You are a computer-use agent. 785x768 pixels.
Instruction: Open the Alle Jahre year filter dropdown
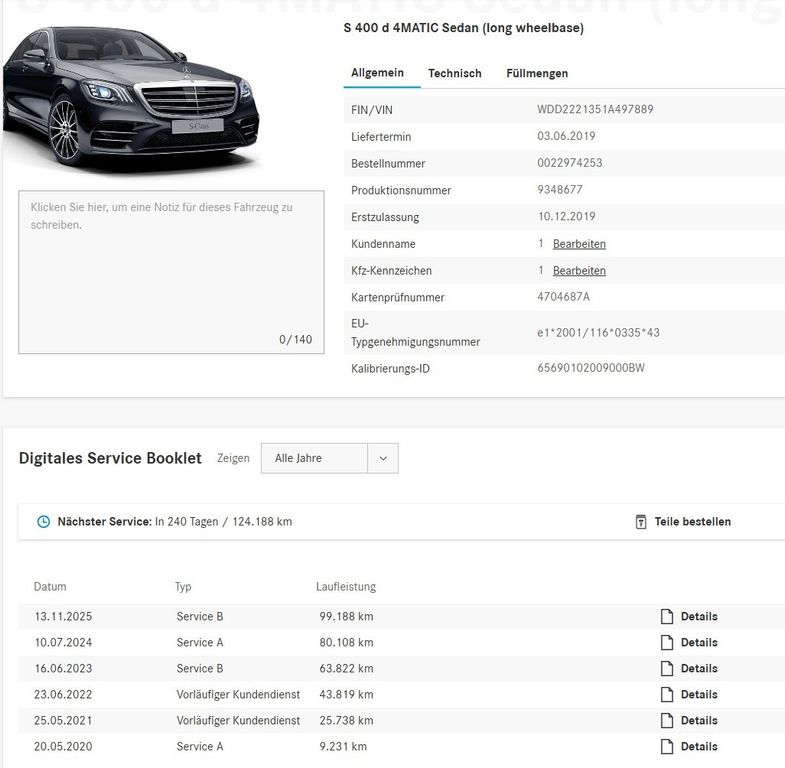315,458
